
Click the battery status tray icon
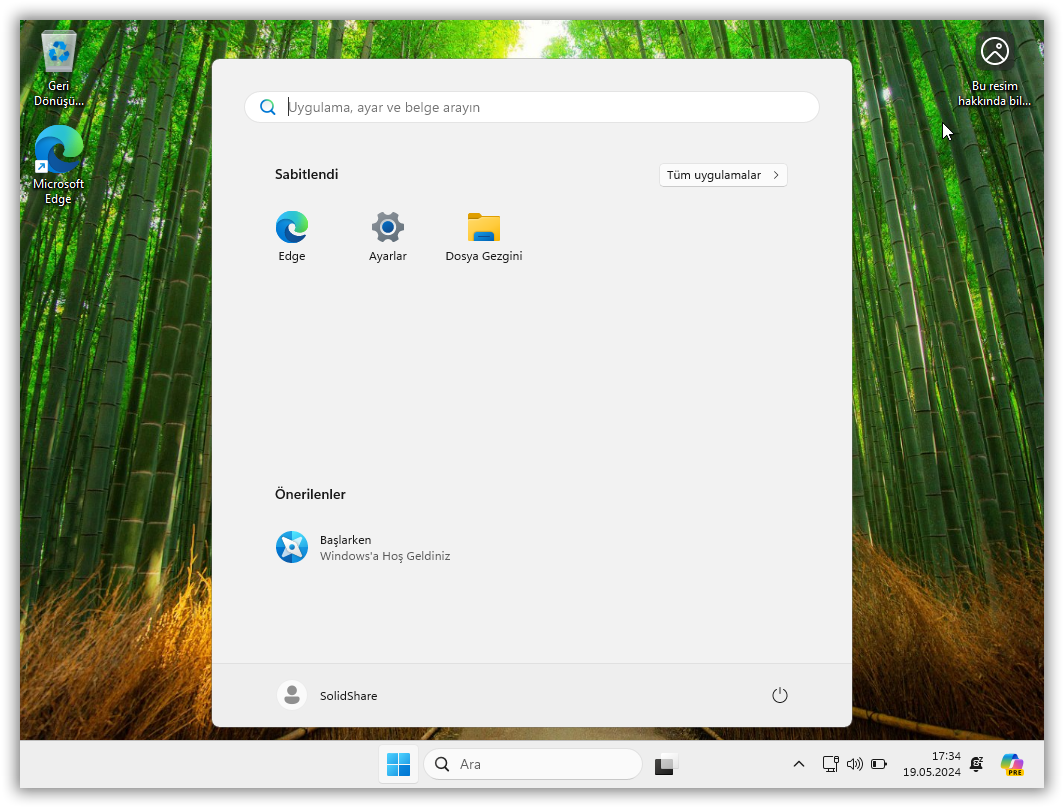tap(879, 764)
